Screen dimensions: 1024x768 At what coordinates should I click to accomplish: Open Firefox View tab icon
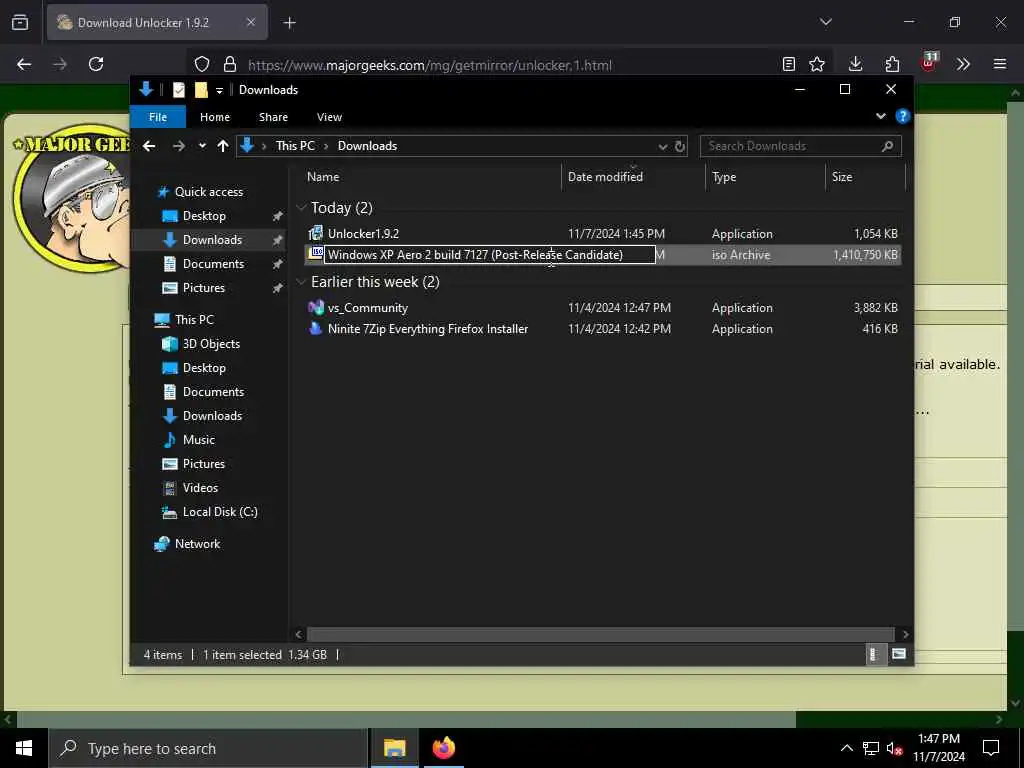pyautogui.click(x=20, y=22)
